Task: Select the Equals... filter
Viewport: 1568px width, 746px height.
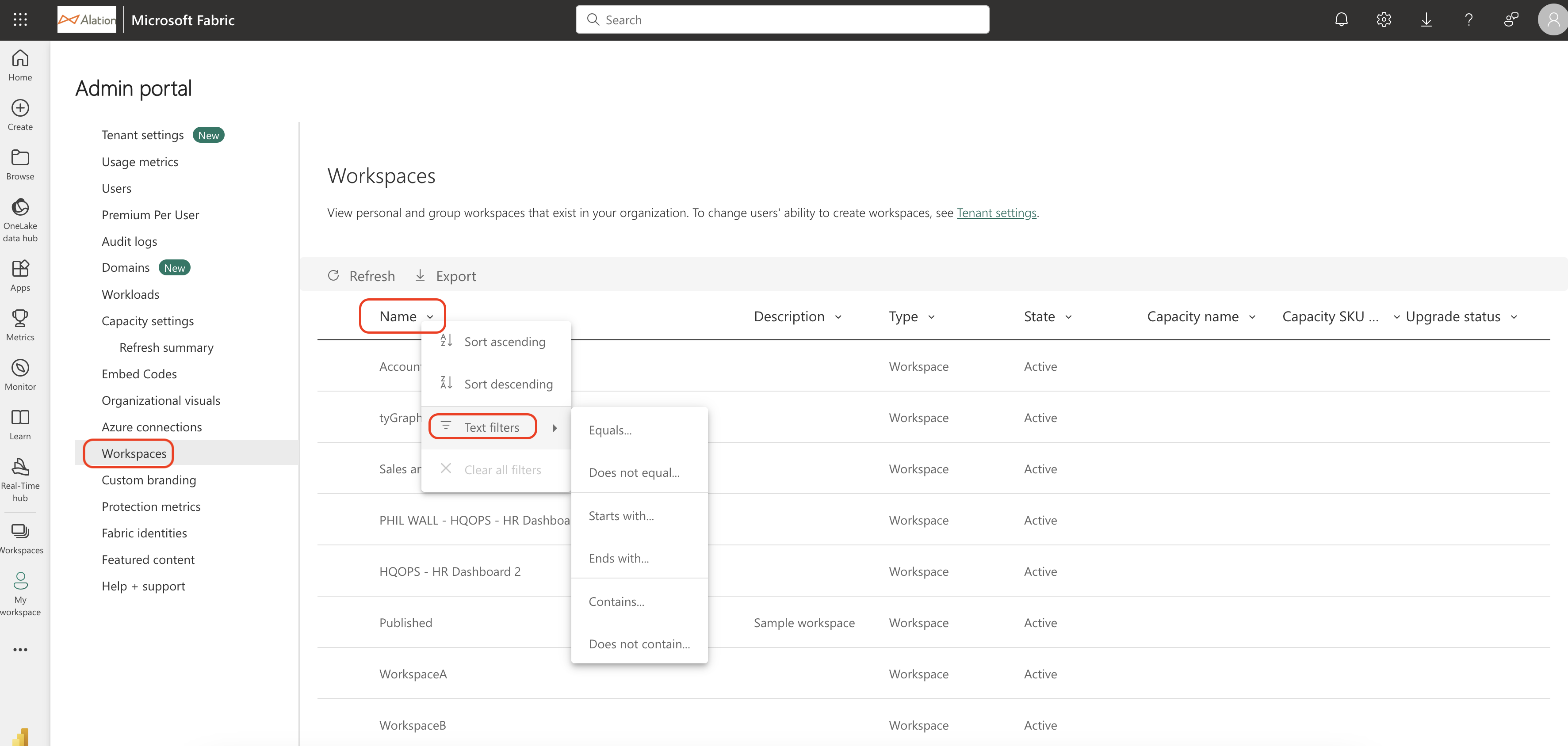Action: [x=639, y=430]
